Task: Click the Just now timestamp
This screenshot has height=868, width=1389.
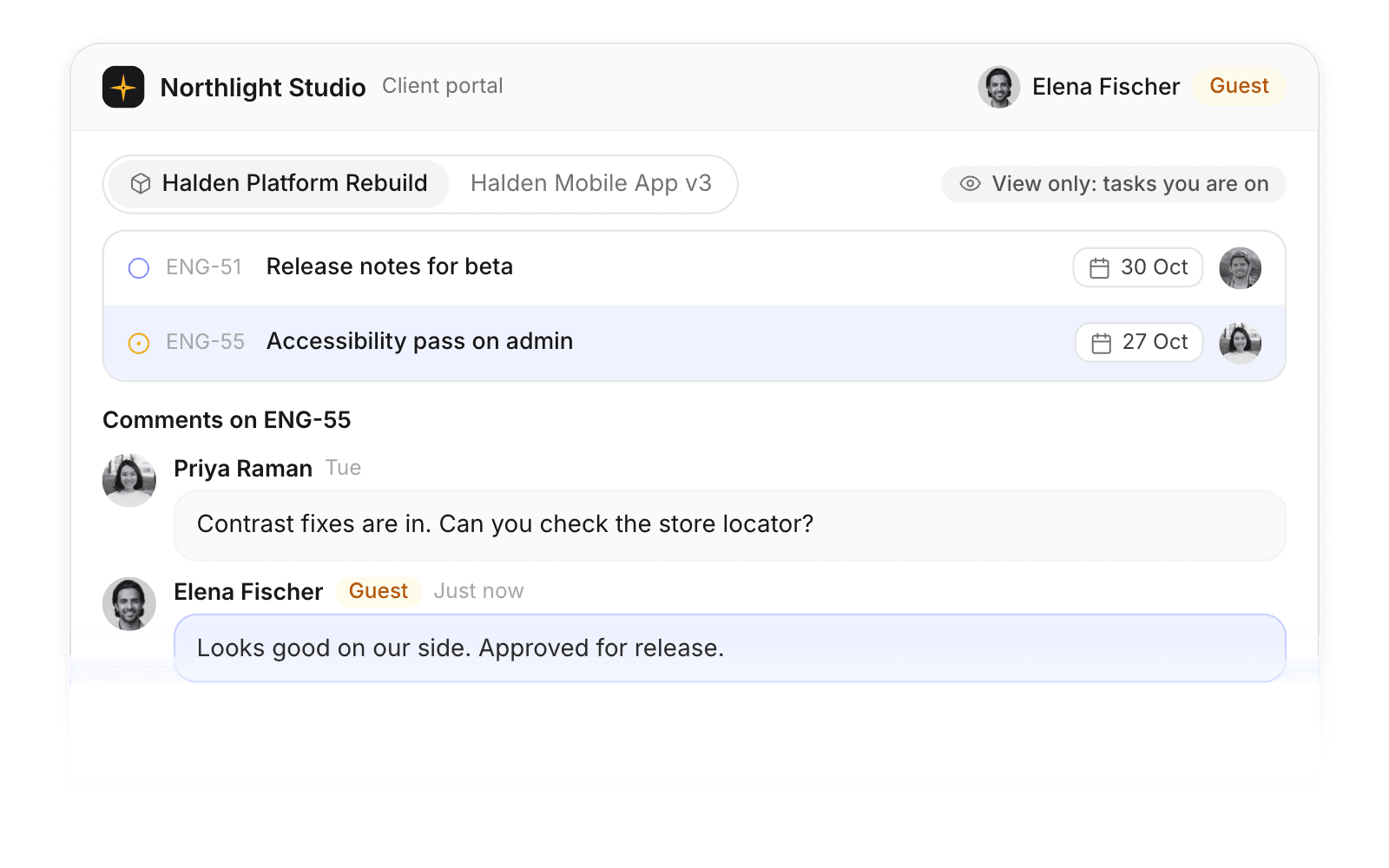Action: [x=478, y=591]
